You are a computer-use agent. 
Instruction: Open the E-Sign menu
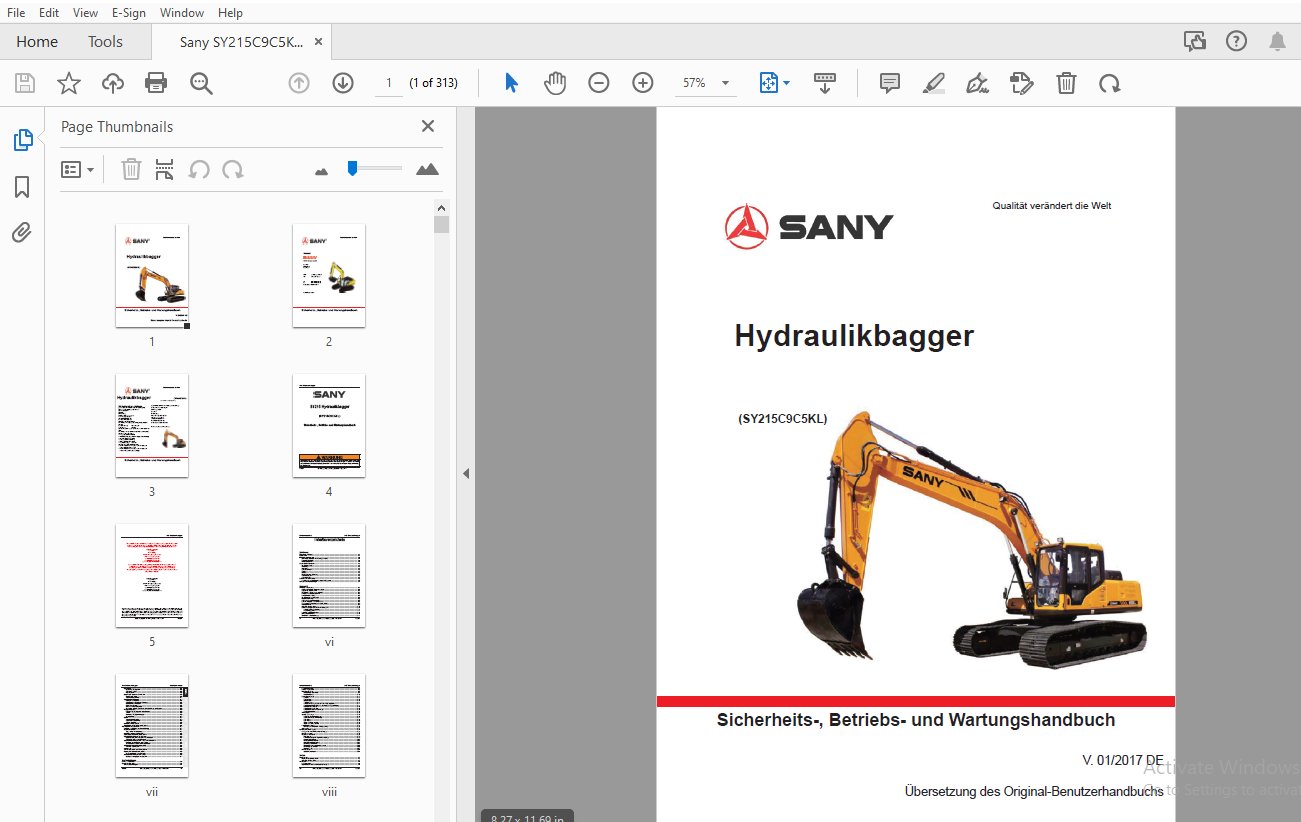click(128, 13)
